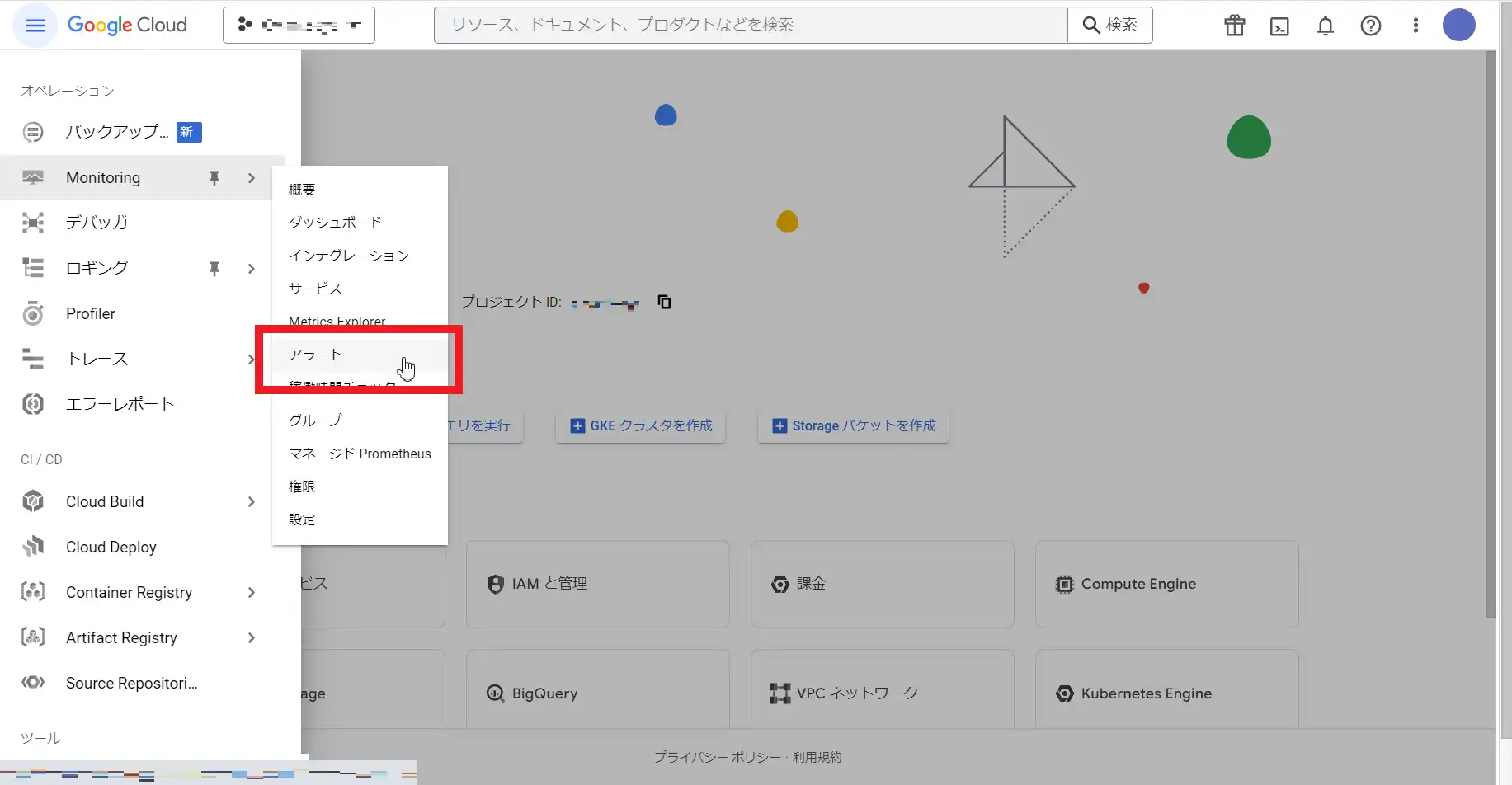Select グループ in the Monitoring submenu

[x=360, y=421]
